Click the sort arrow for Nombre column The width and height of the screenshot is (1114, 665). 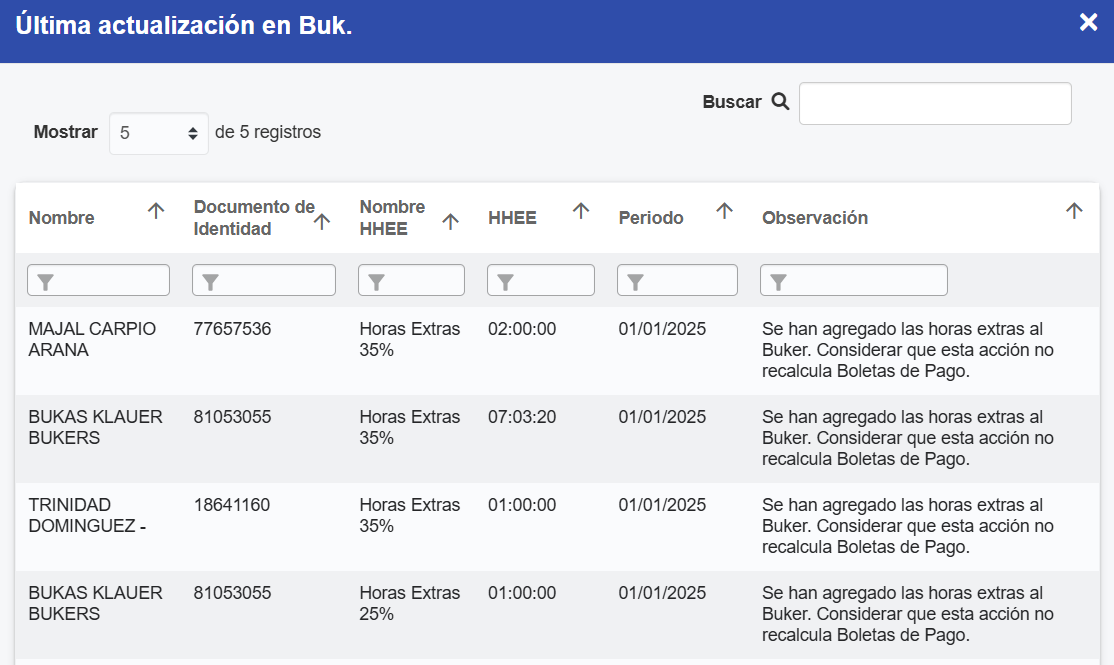(x=156, y=211)
